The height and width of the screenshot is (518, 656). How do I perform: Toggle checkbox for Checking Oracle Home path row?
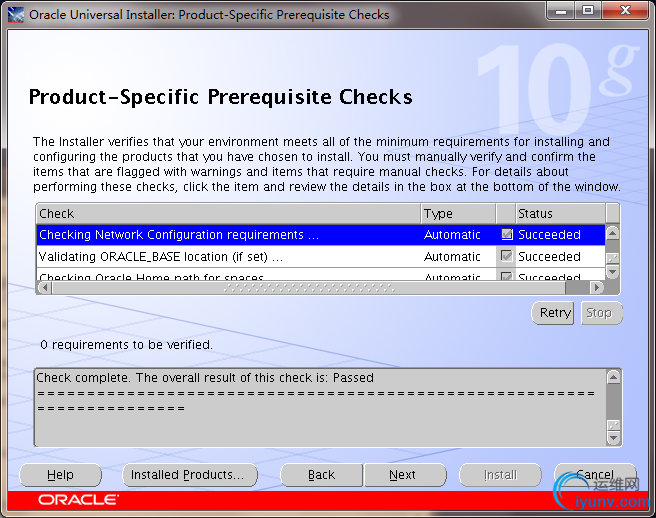click(507, 276)
